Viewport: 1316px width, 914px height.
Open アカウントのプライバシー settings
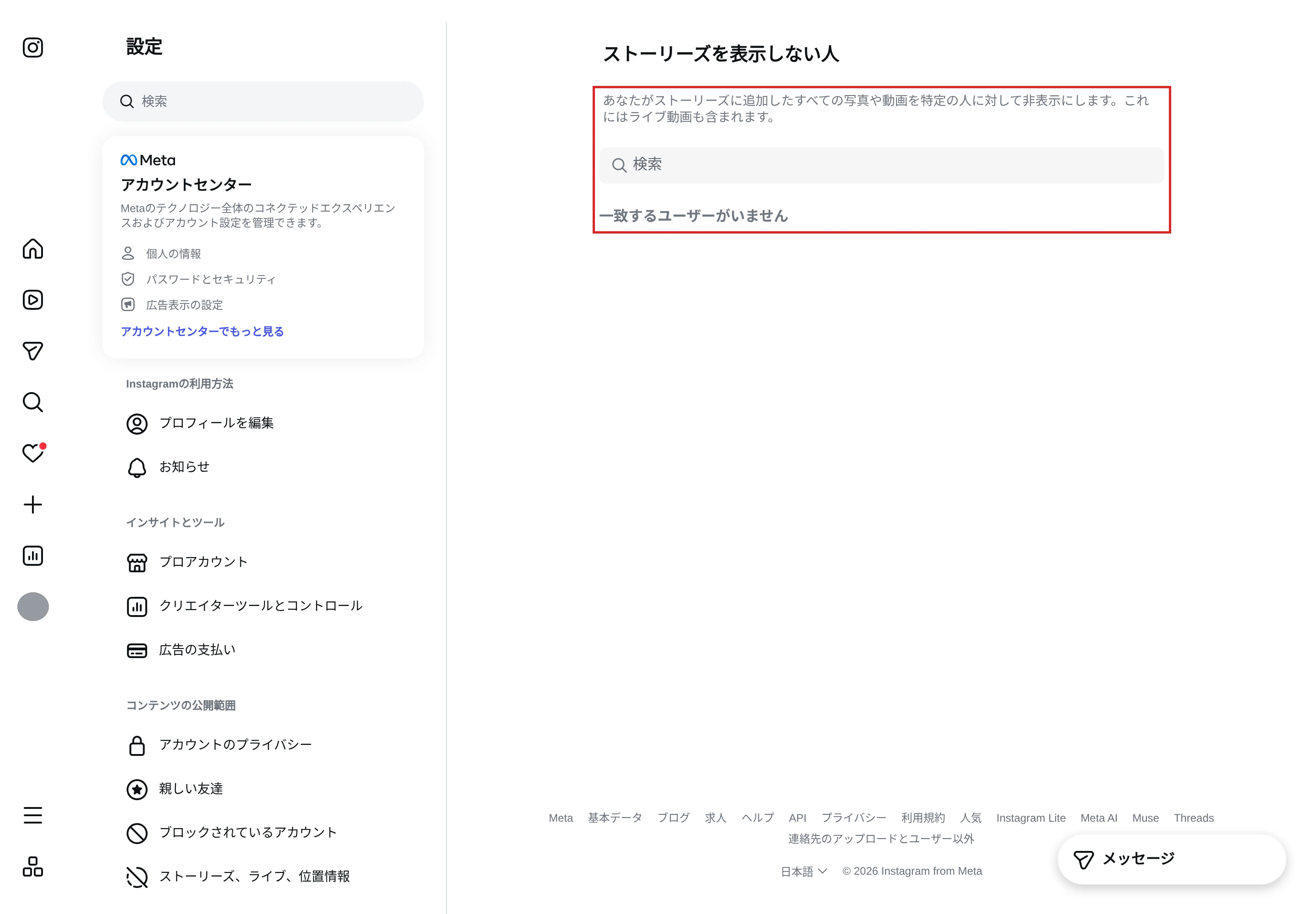tap(263, 745)
